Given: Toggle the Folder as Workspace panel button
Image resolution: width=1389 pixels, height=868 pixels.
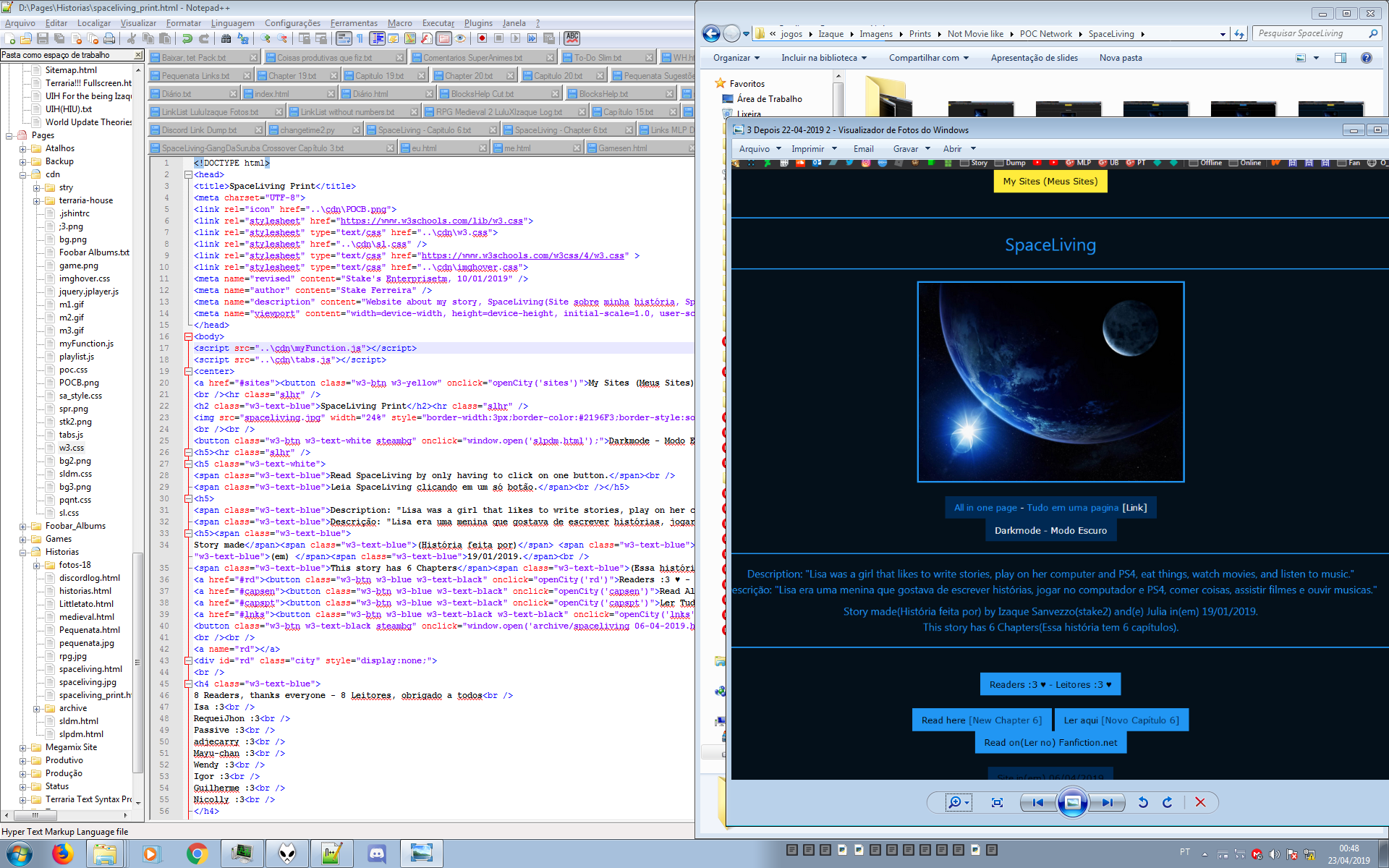Looking at the screenshot, I should pos(443,38).
